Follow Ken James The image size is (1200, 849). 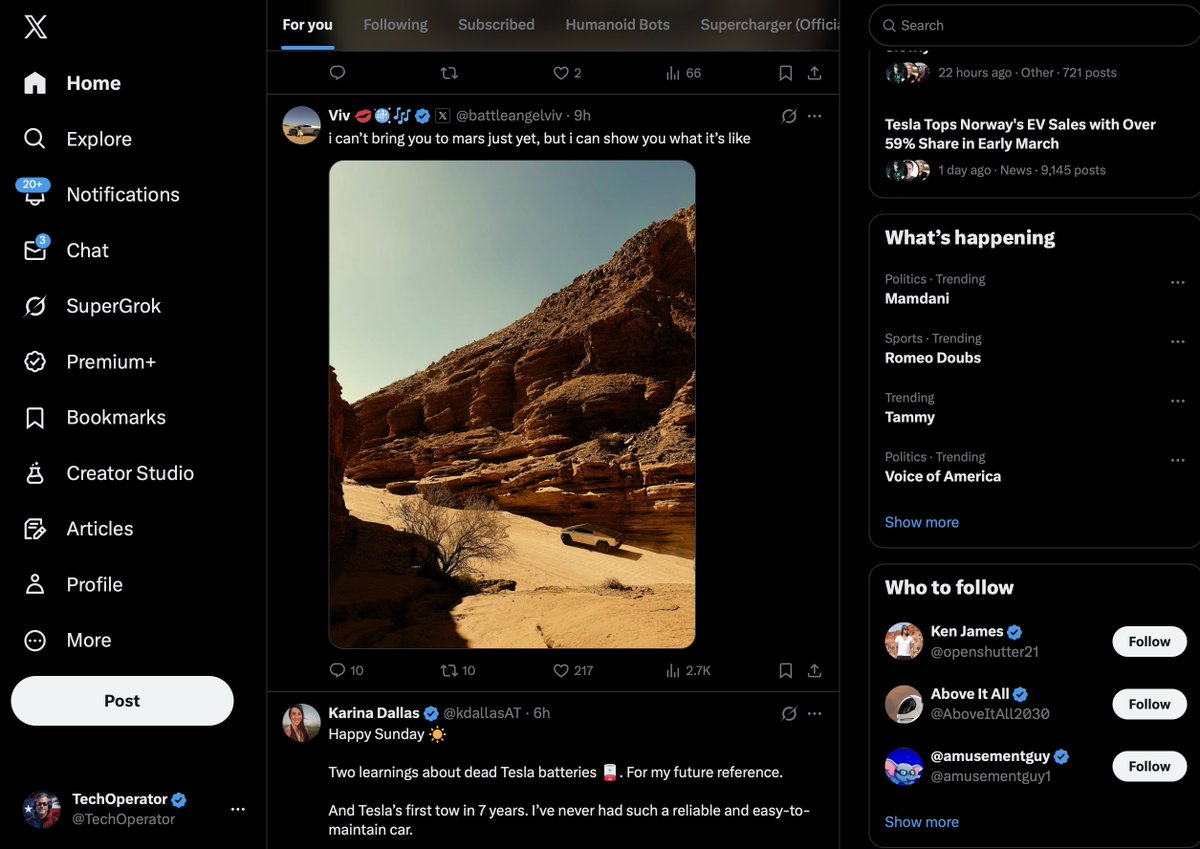pyautogui.click(x=1148, y=641)
